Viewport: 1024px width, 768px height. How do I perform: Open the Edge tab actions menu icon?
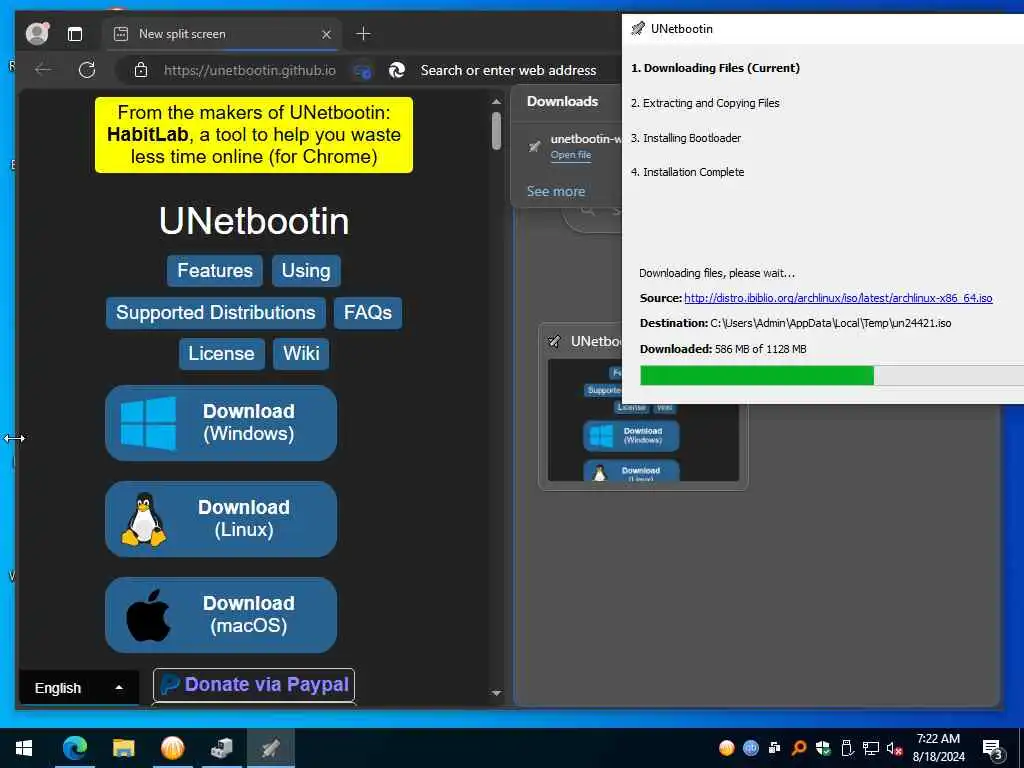[x=75, y=34]
